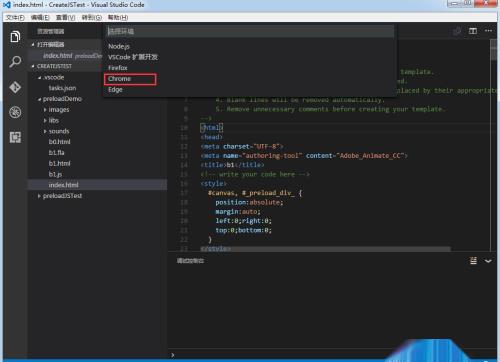Open the Go menu (转到)

click(x=92, y=17)
